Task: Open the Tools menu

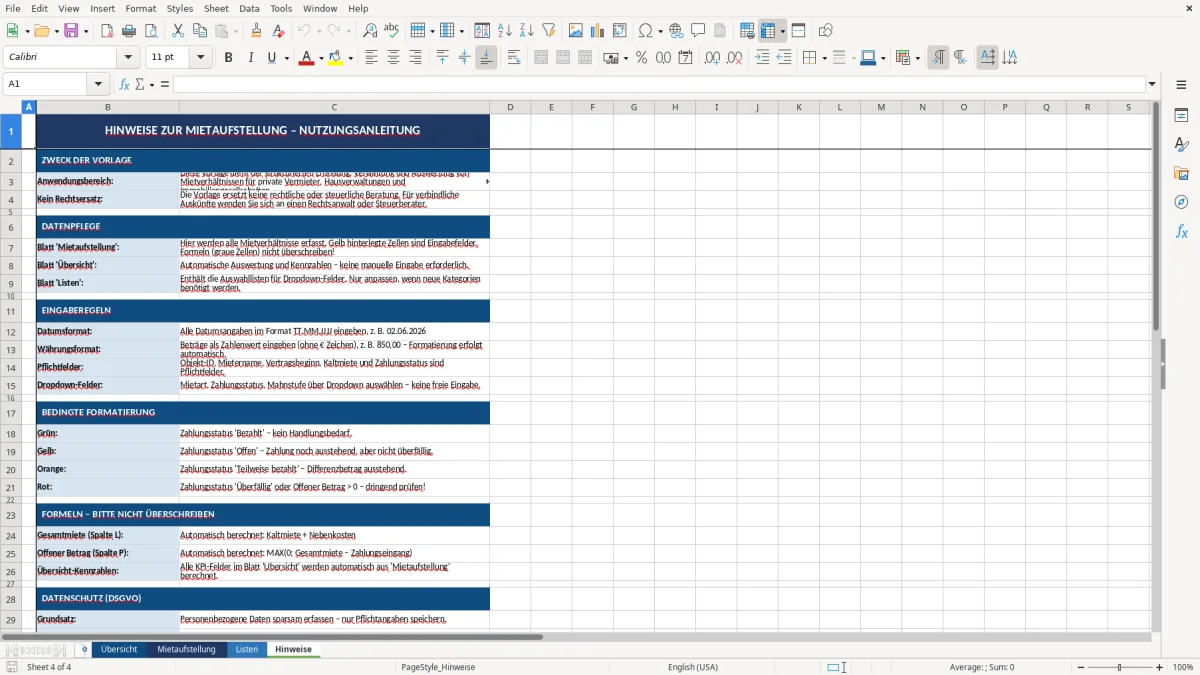Action: [x=281, y=8]
